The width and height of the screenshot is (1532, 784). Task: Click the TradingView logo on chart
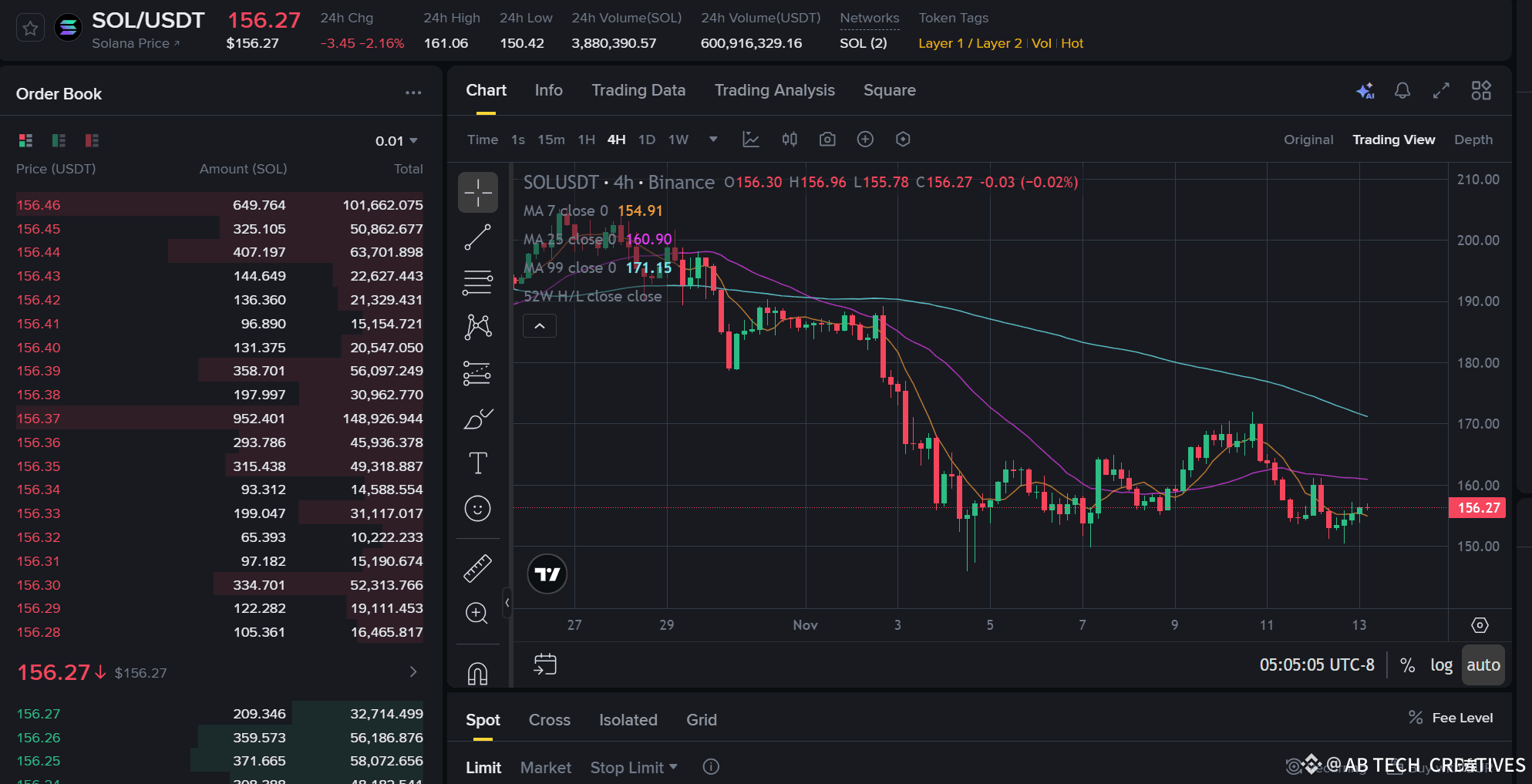tap(547, 574)
